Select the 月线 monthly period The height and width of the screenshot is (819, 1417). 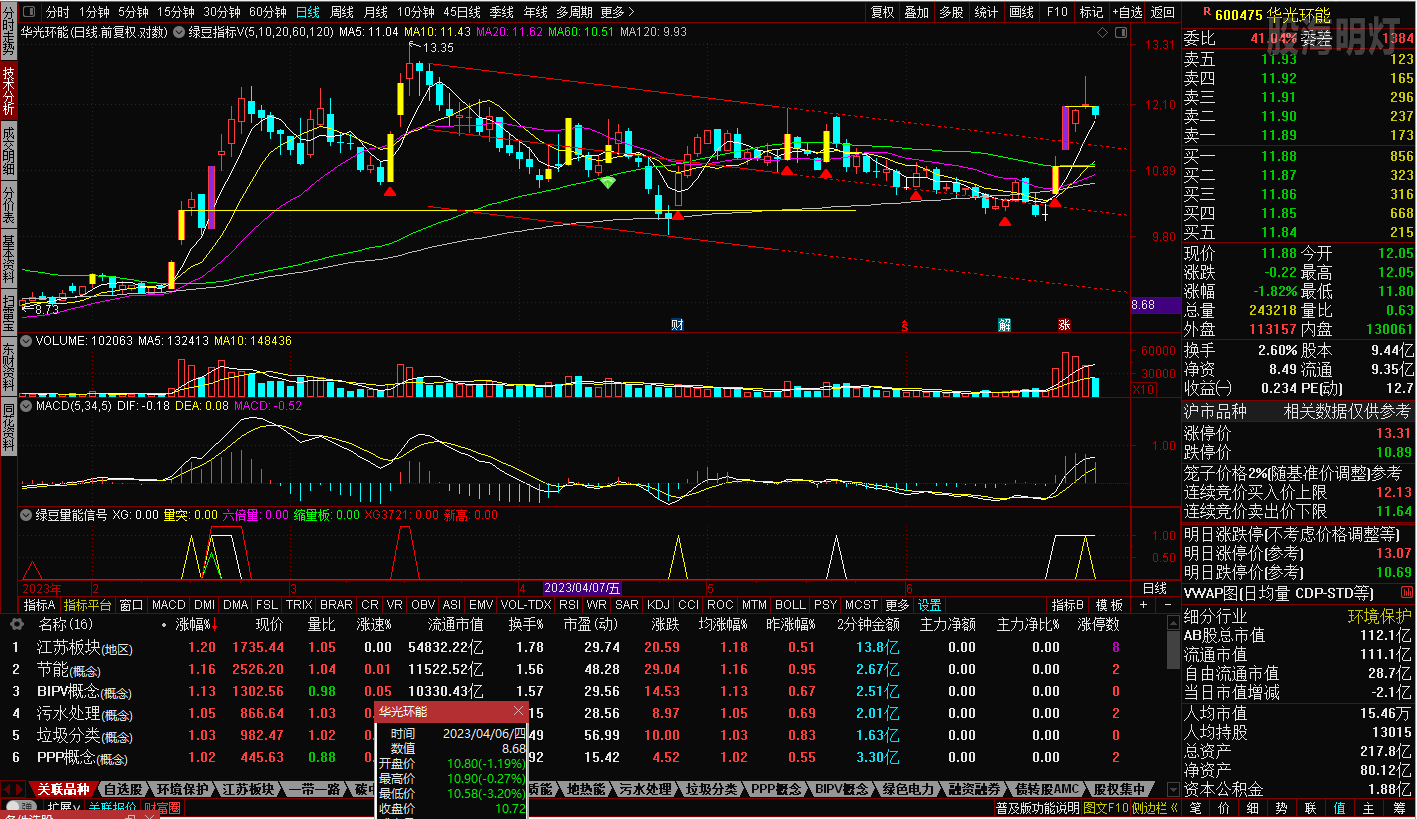click(x=376, y=13)
